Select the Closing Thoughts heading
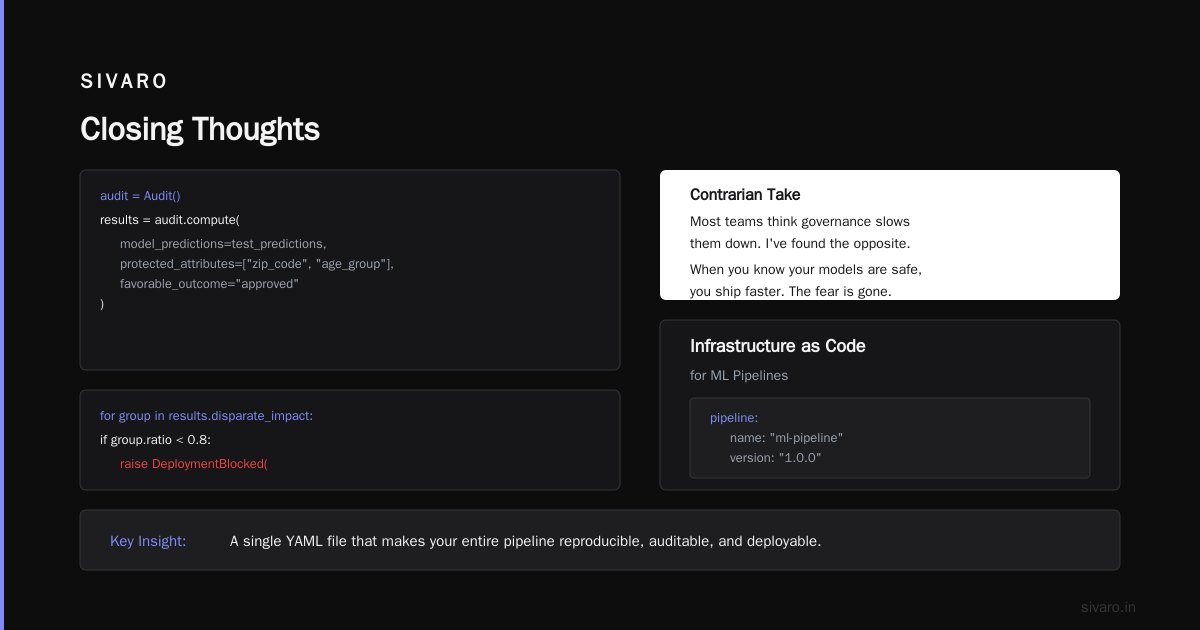The image size is (1200, 630). click(200, 129)
